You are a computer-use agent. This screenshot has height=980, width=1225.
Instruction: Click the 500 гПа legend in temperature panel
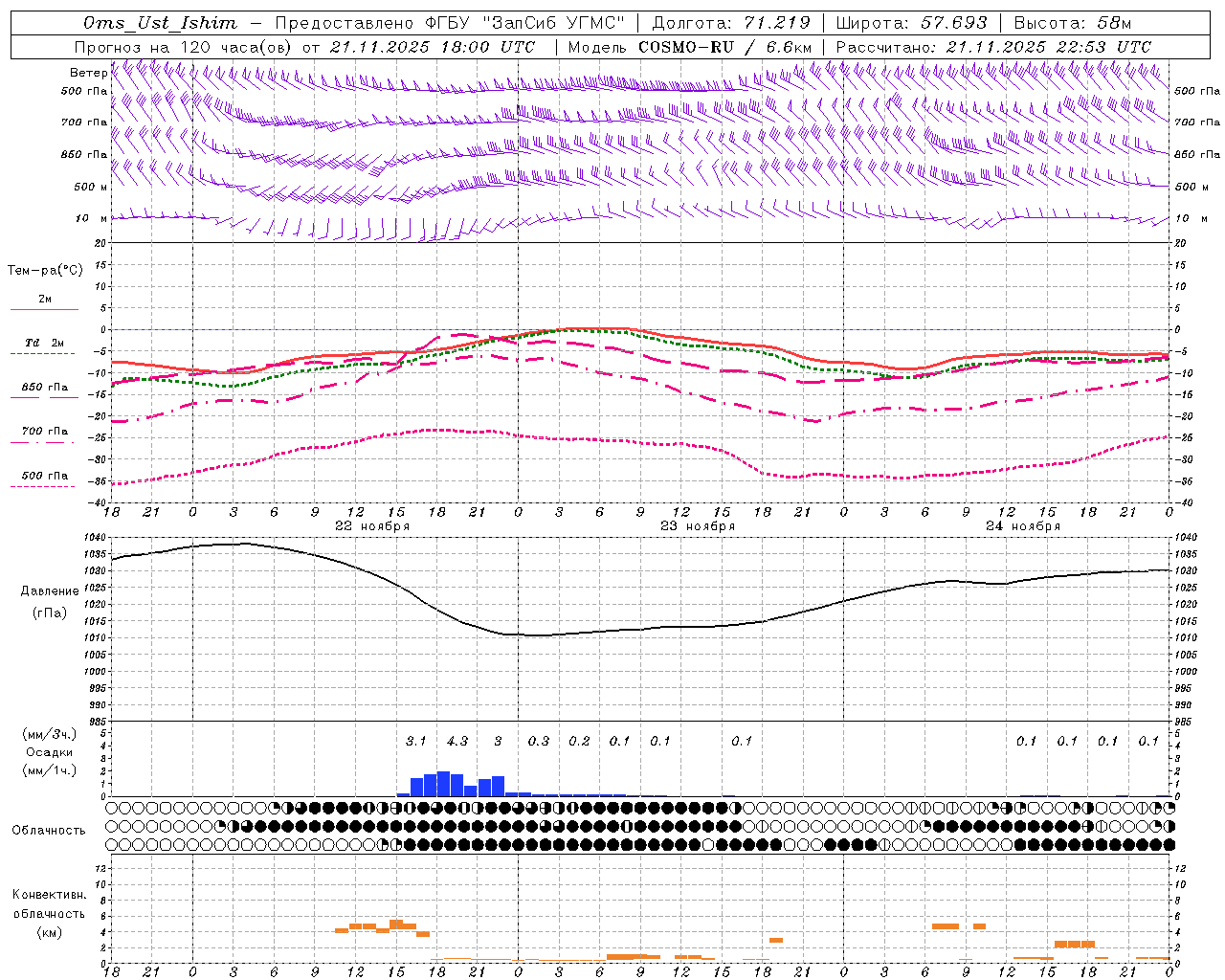[44, 476]
